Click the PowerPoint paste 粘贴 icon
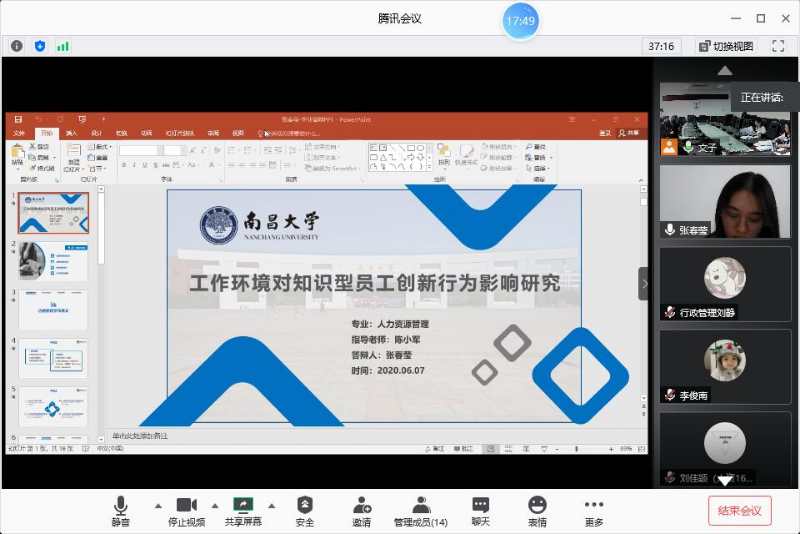This screenshot has height=534, width=800. coord(17,155)
